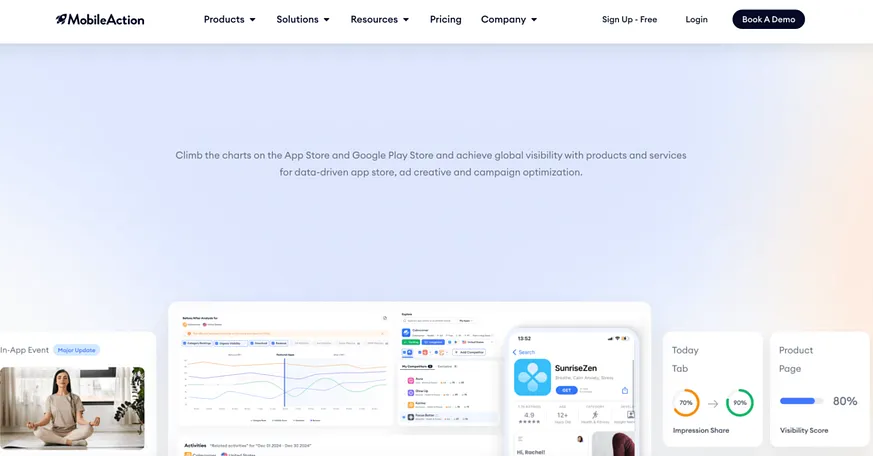
Task: Select the My Competitors tab
Action: point(417,366)
